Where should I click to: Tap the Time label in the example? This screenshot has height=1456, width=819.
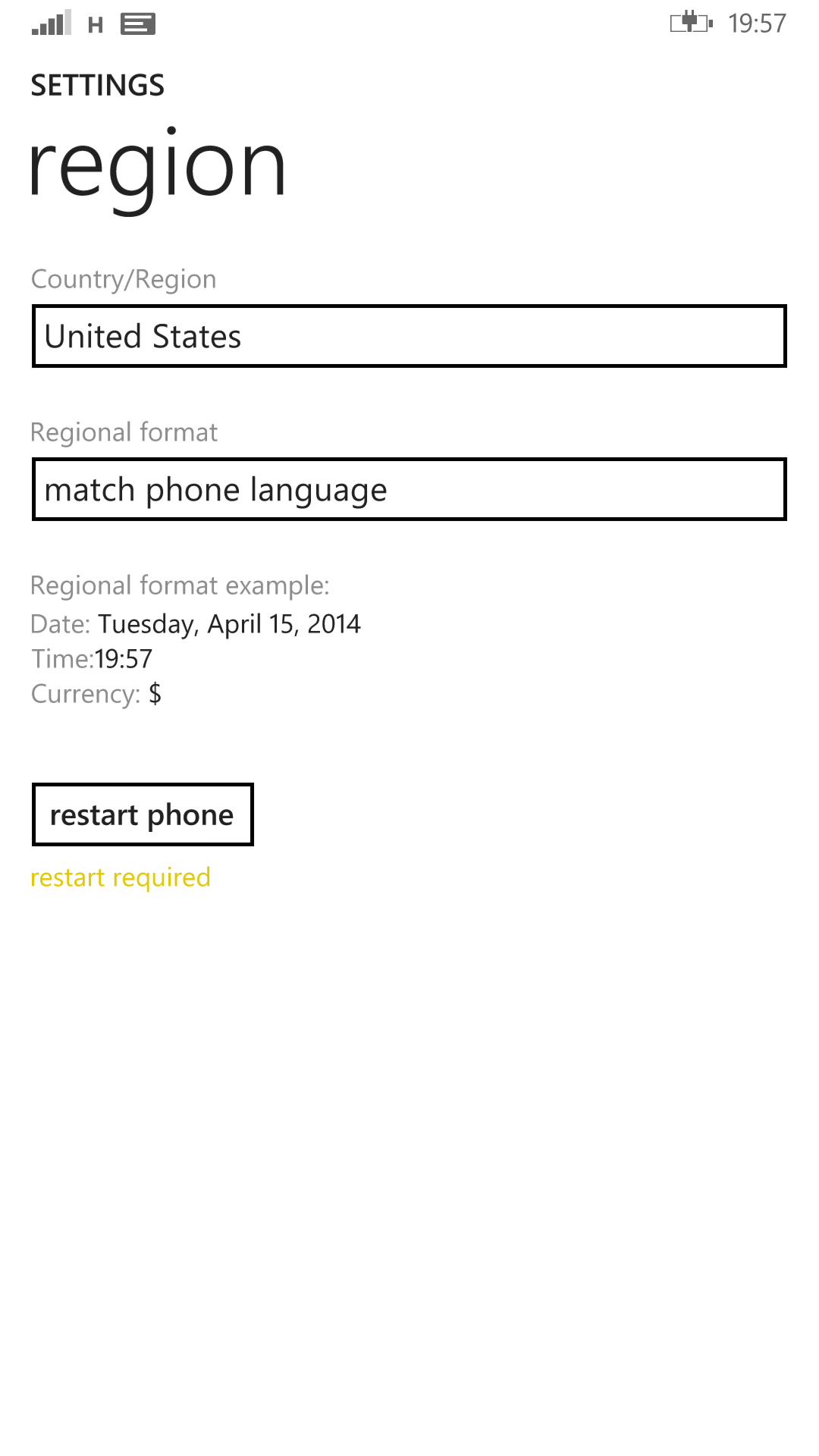coord(61,659)
